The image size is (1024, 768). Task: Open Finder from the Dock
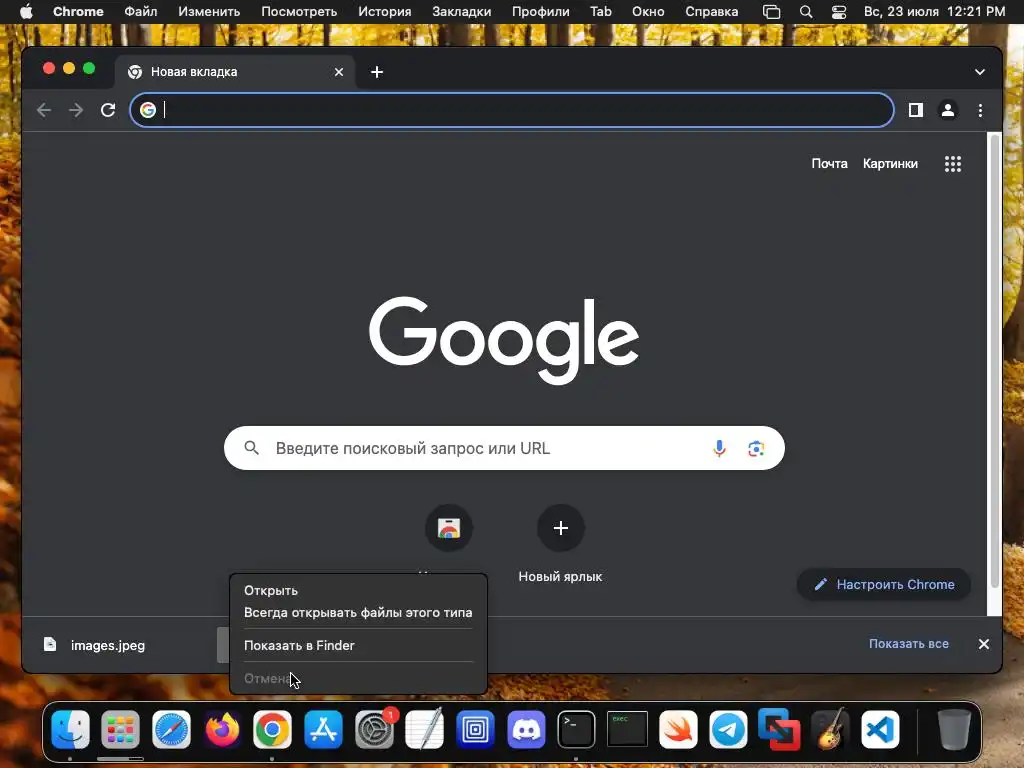[x=70, y=729]
